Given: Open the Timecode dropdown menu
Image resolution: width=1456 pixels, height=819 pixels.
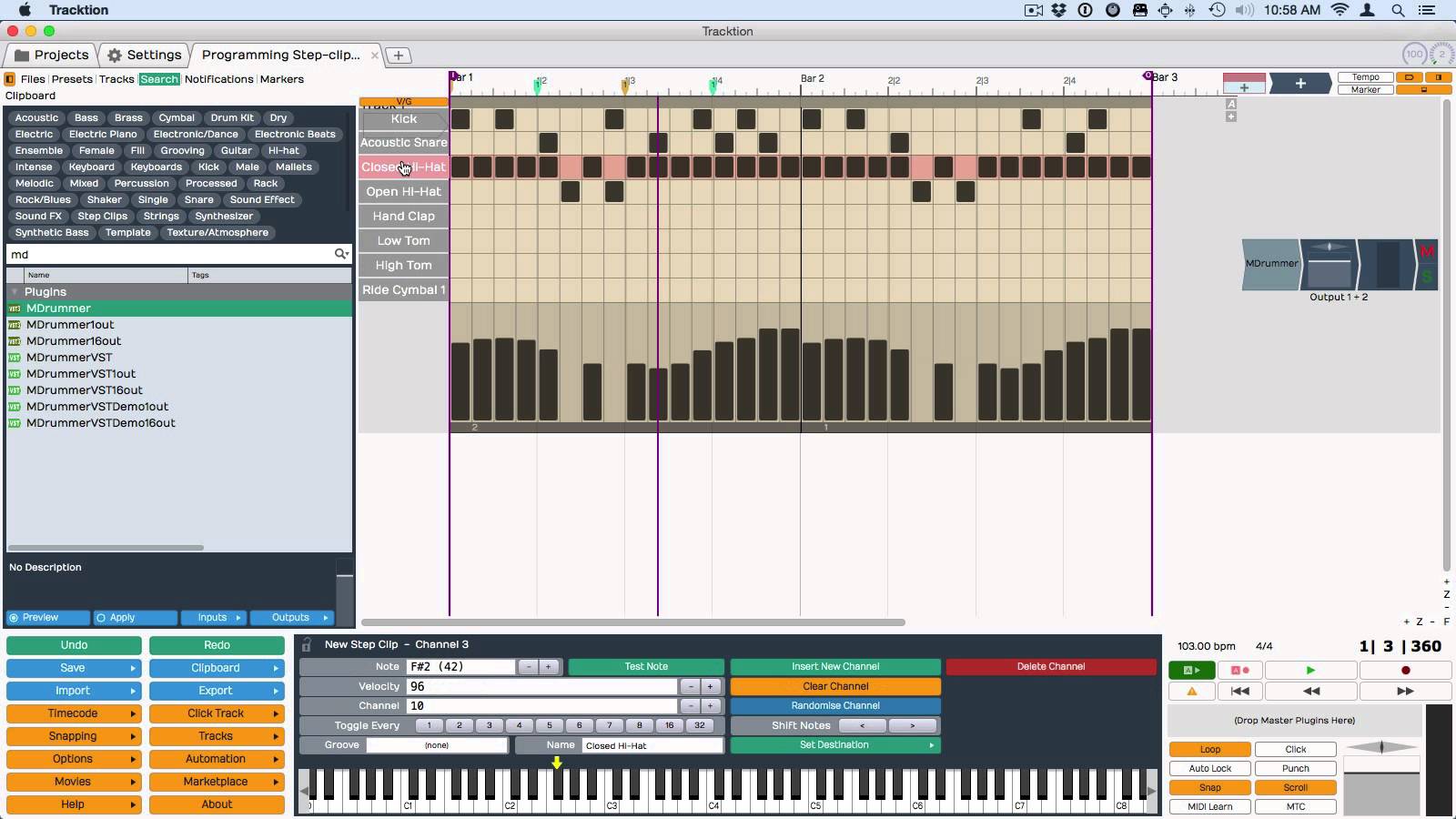Looking at the screenshot, I should point(74,713).
